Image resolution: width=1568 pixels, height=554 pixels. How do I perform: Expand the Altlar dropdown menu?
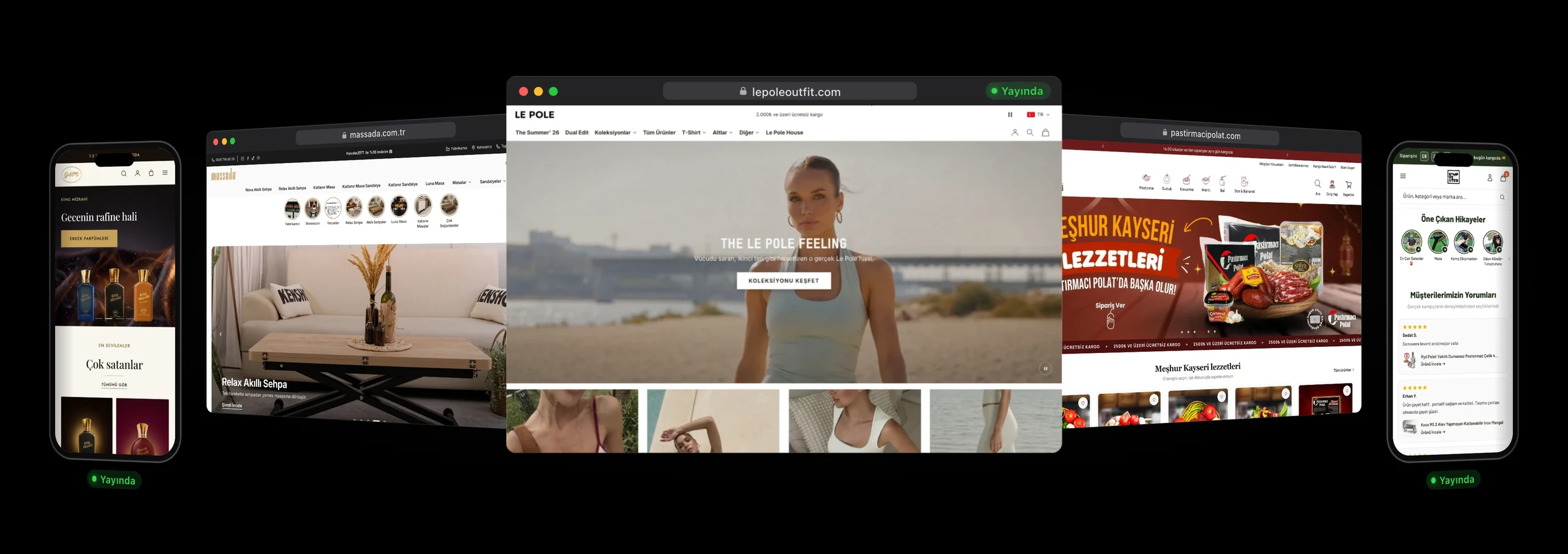[x=722, y=132]
